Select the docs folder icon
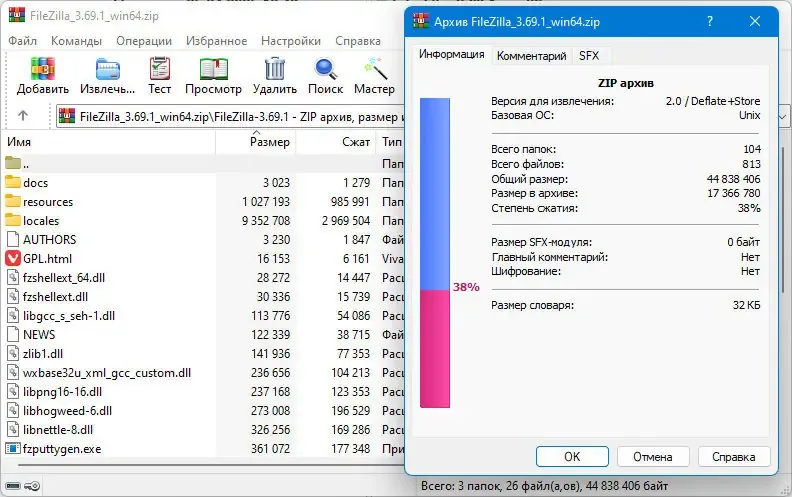Screen dimensions: 792x497 (x=13, y=182)
